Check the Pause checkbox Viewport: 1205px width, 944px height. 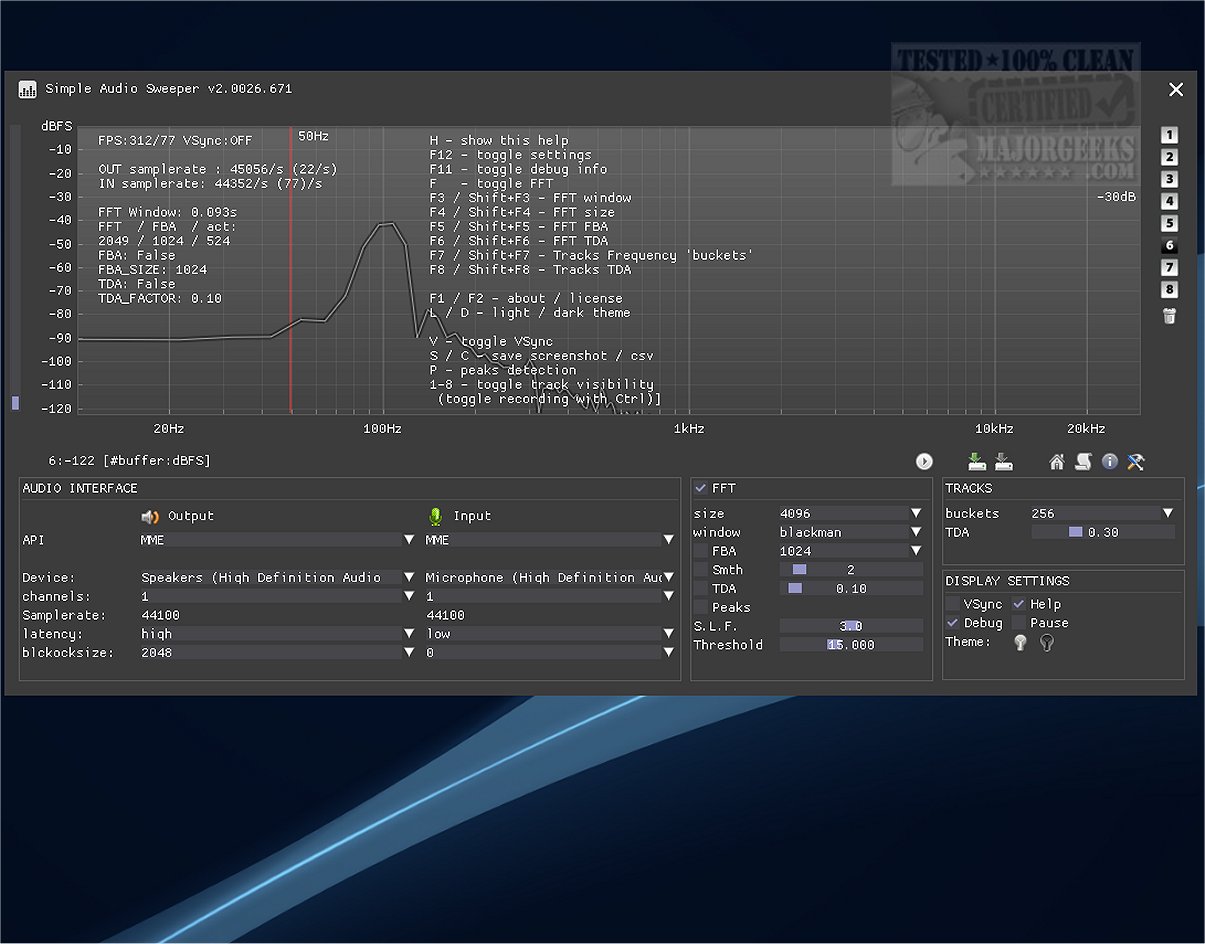(1019, 623)
